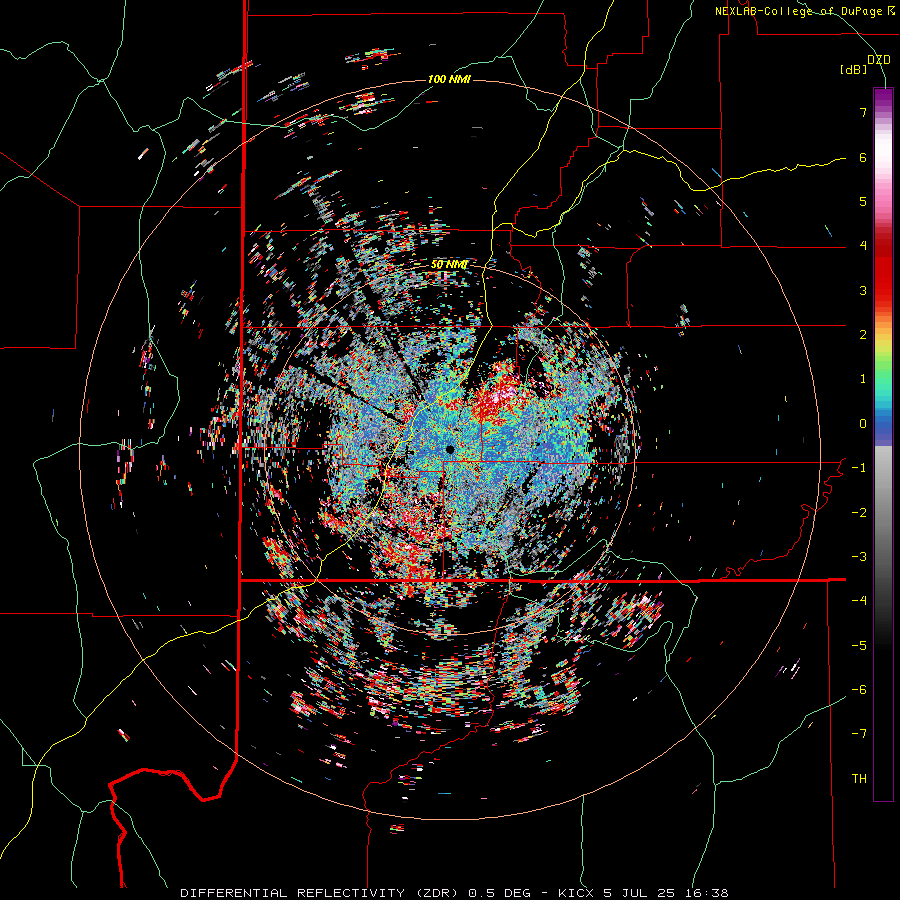Click the -4 value on the scale

click(x=859, y=601)
